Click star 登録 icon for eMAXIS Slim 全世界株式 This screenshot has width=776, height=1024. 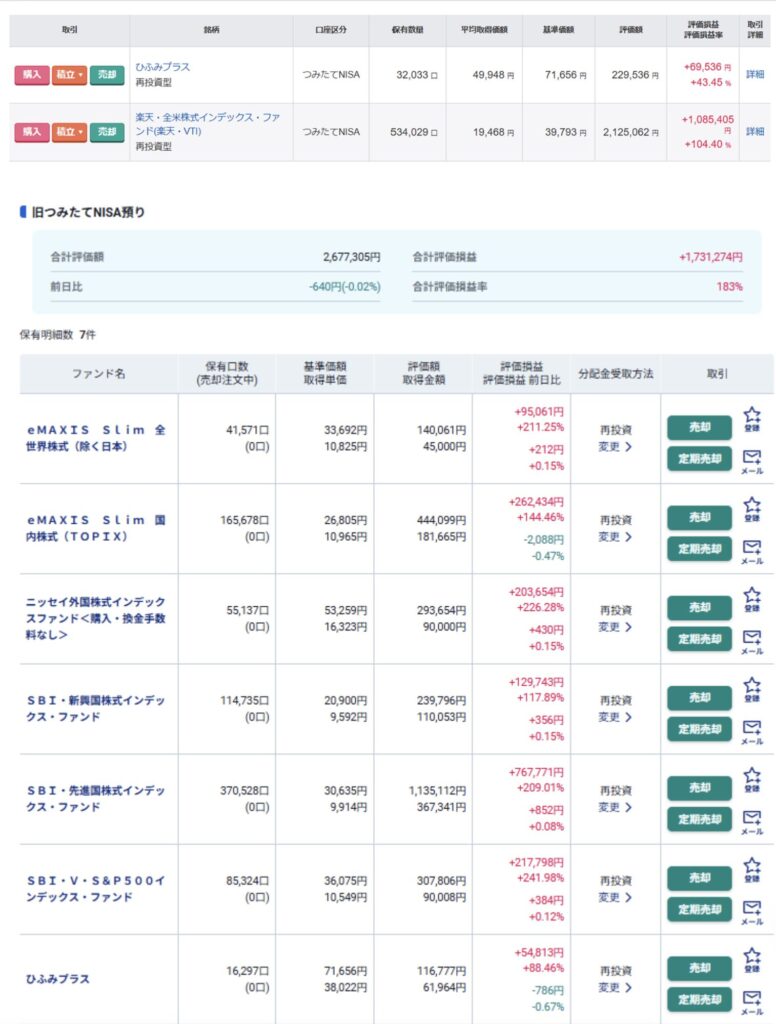[x=752, y=418]
